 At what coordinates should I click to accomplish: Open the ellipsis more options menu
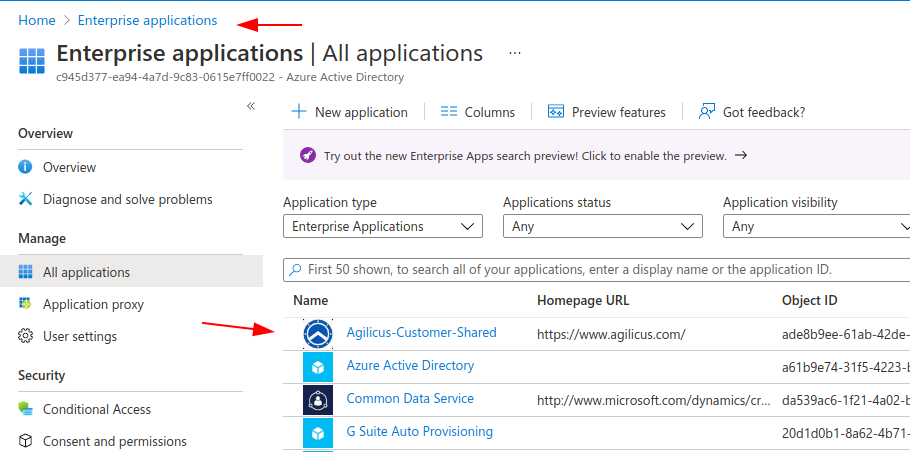pyautogui.click(x=515, y=53)
